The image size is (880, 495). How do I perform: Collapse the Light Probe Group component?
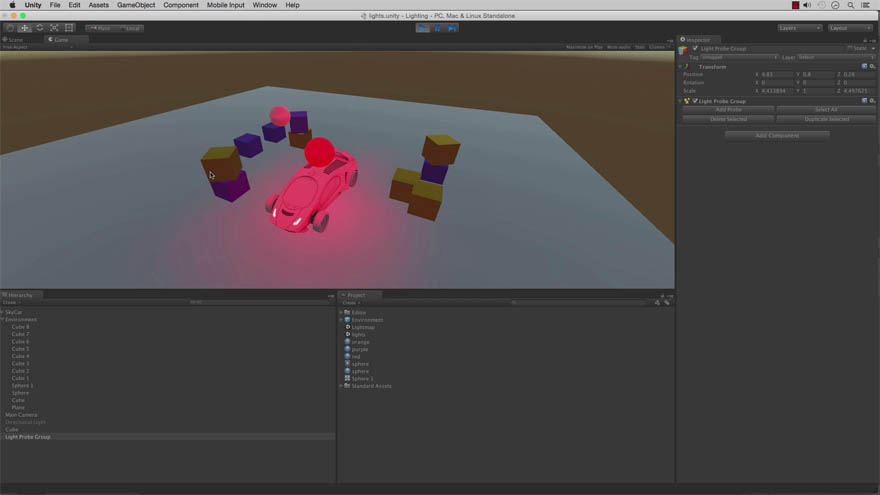pos(680,101)
